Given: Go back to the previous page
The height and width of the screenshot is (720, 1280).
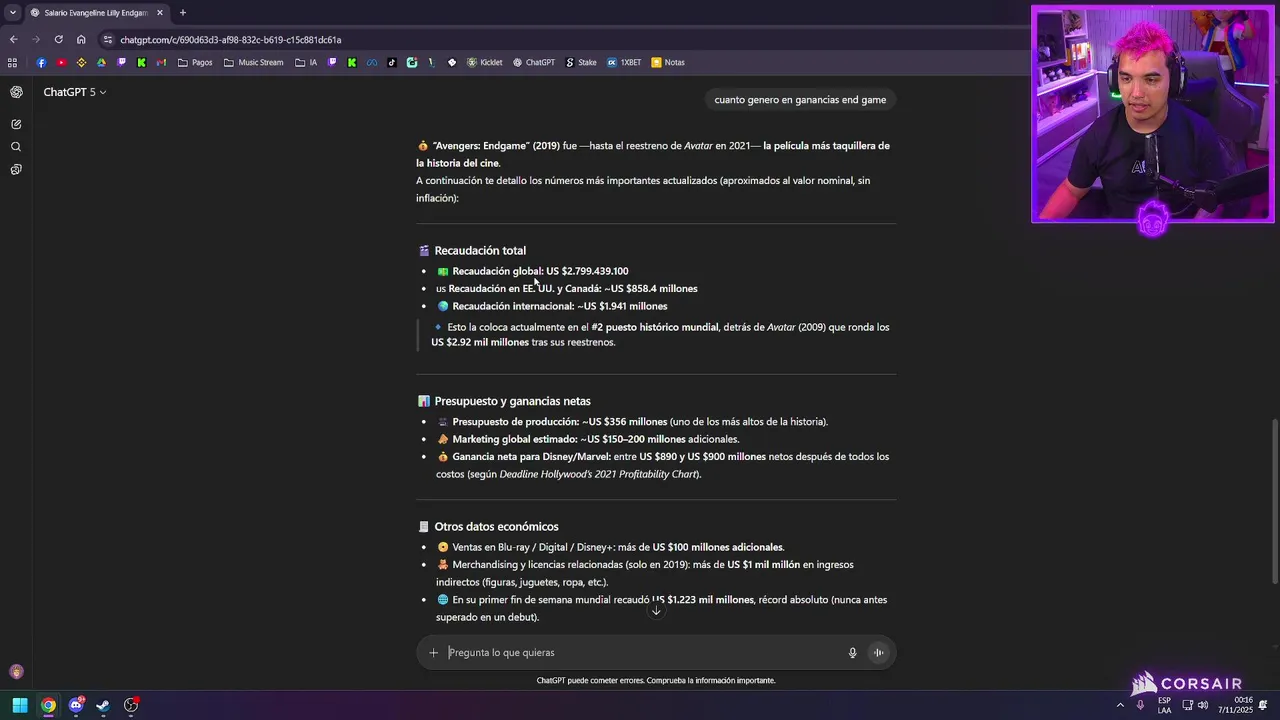Looking at the screenshot, I should [x=13, y=40].
